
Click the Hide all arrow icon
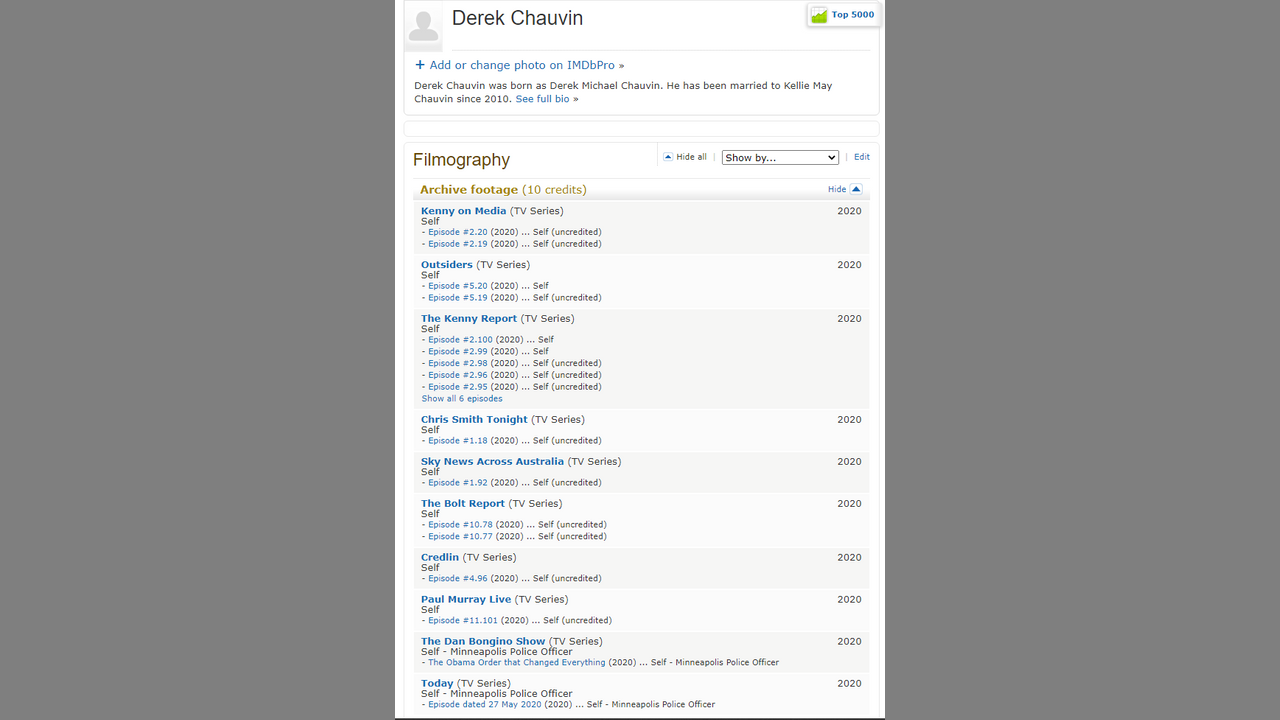[x=668, y=157]
